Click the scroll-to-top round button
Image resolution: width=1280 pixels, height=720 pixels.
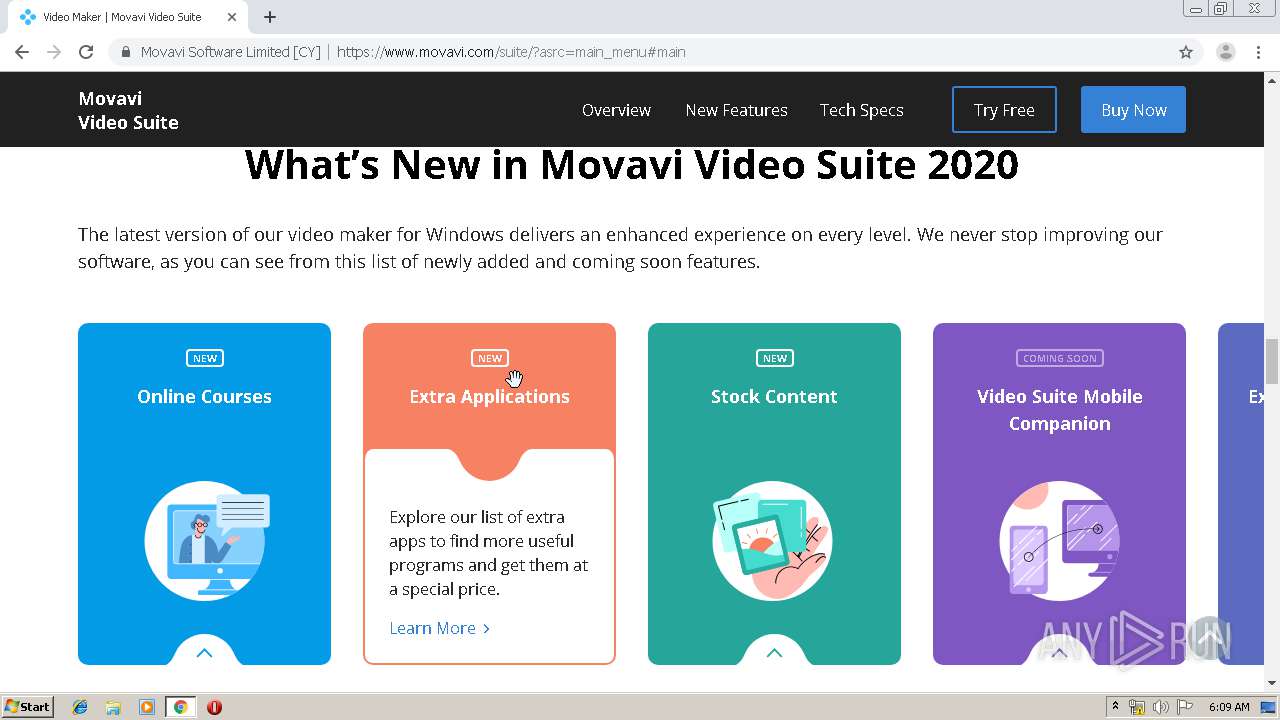[1209, 638]
